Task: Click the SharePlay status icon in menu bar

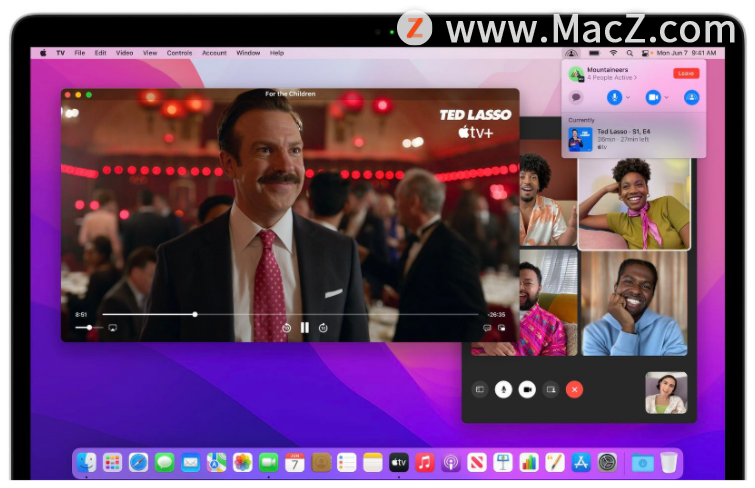Action: pyautogui.click(x=571, y=53)
